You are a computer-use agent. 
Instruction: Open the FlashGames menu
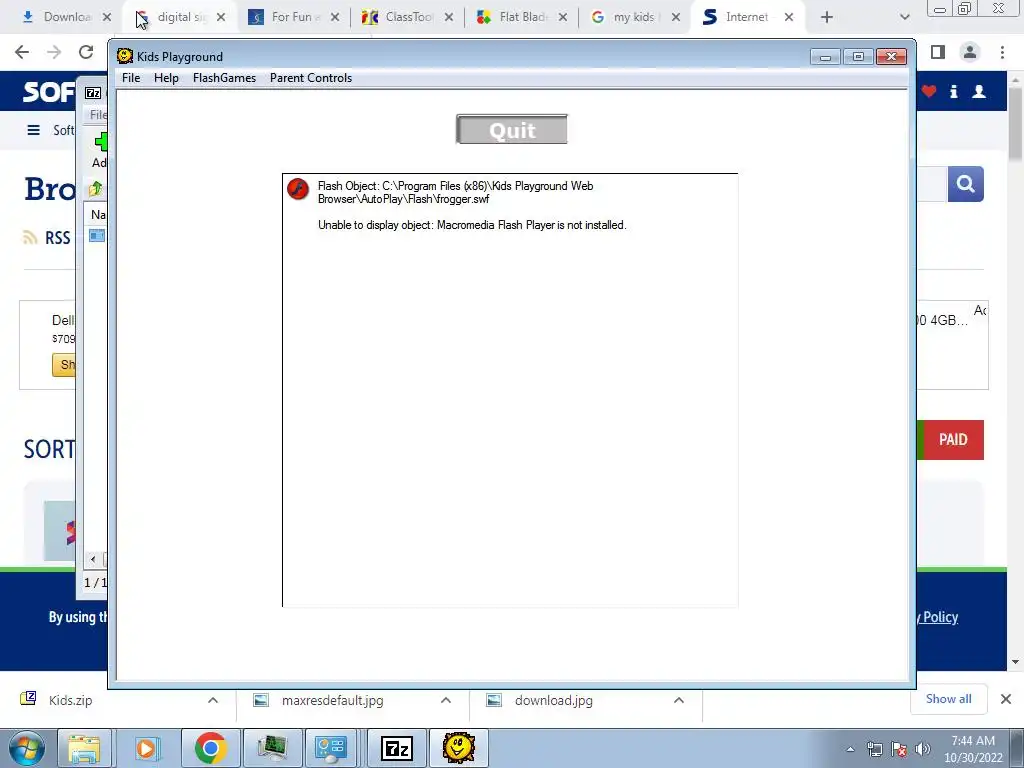(x=224, y=78)
